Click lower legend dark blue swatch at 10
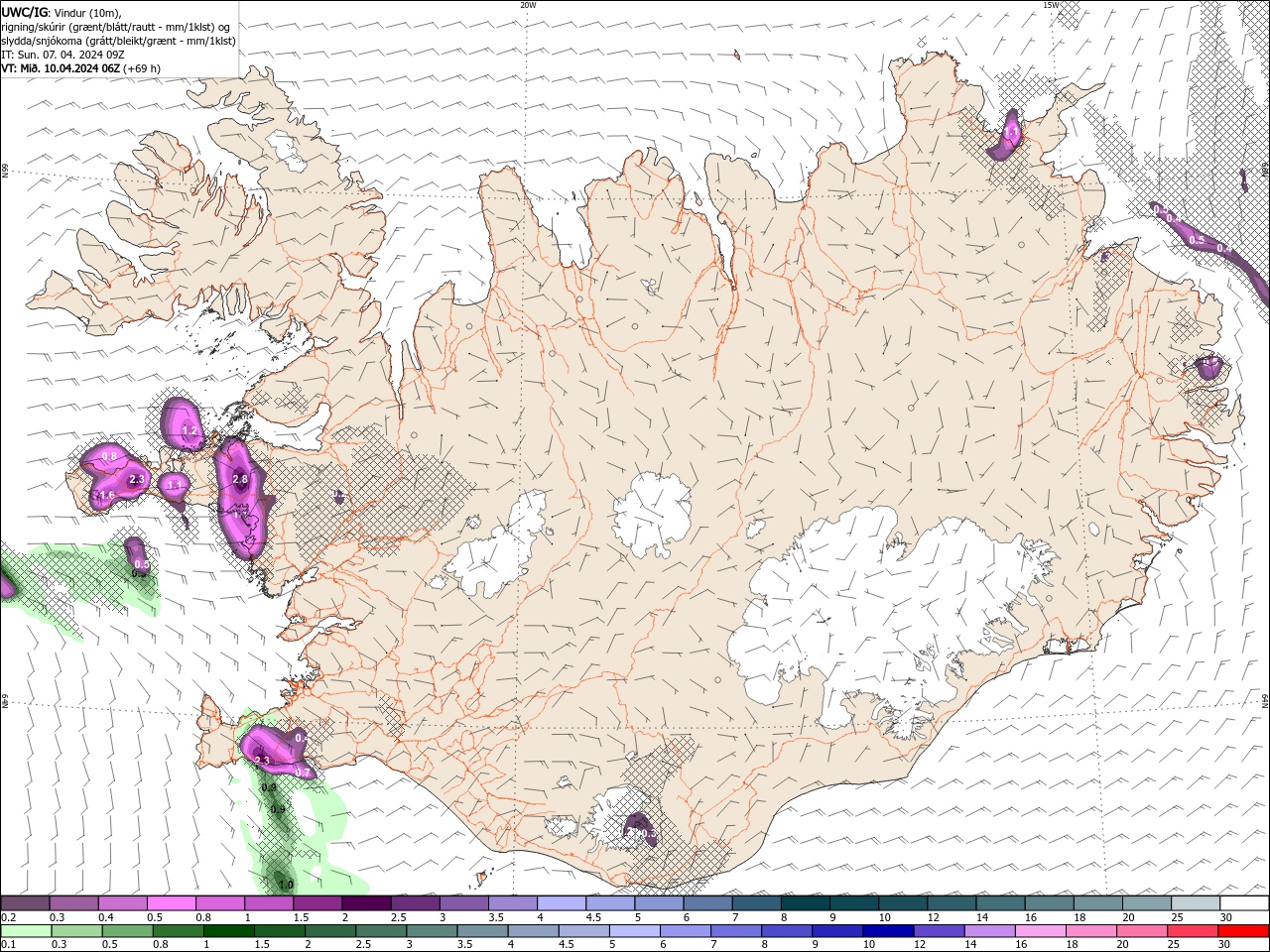This screenshot has width=1270, height=952. [x=888, y=930]
